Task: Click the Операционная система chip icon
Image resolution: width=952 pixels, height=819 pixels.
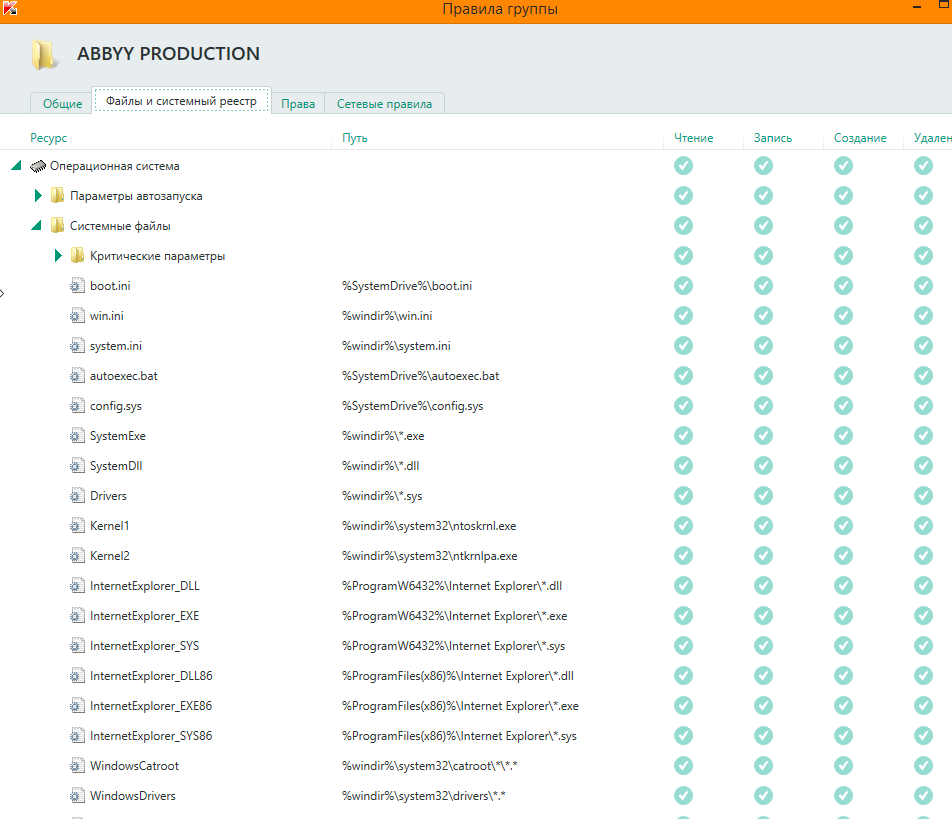Action: (x=38, y=166)
